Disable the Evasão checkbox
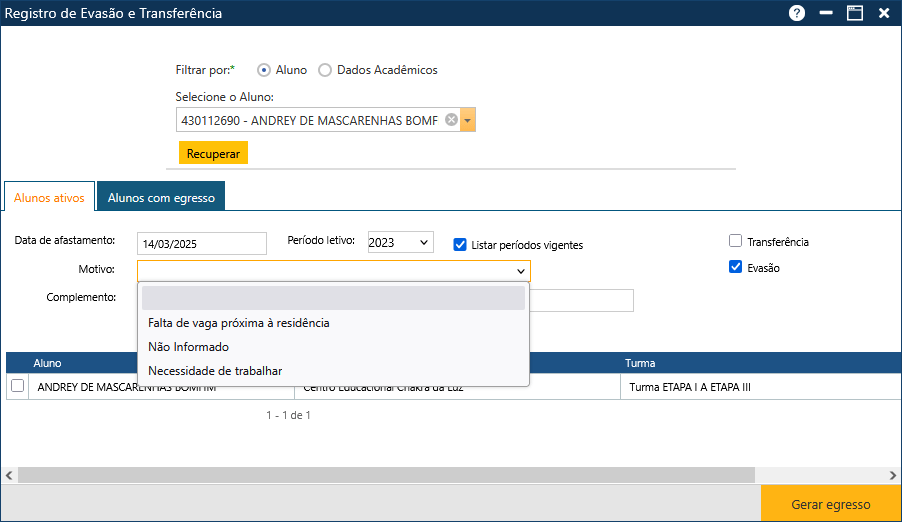The height and width of the screenshot is (522, 902). tap(736, 267)
